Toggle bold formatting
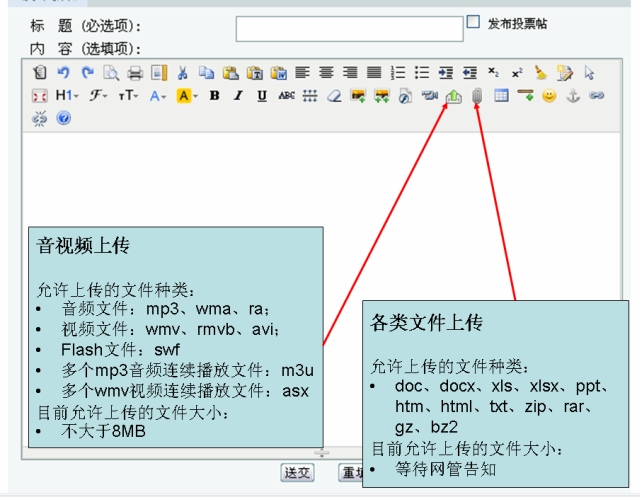The width and height of the screenshot is (640, 497). coord(214,96)
